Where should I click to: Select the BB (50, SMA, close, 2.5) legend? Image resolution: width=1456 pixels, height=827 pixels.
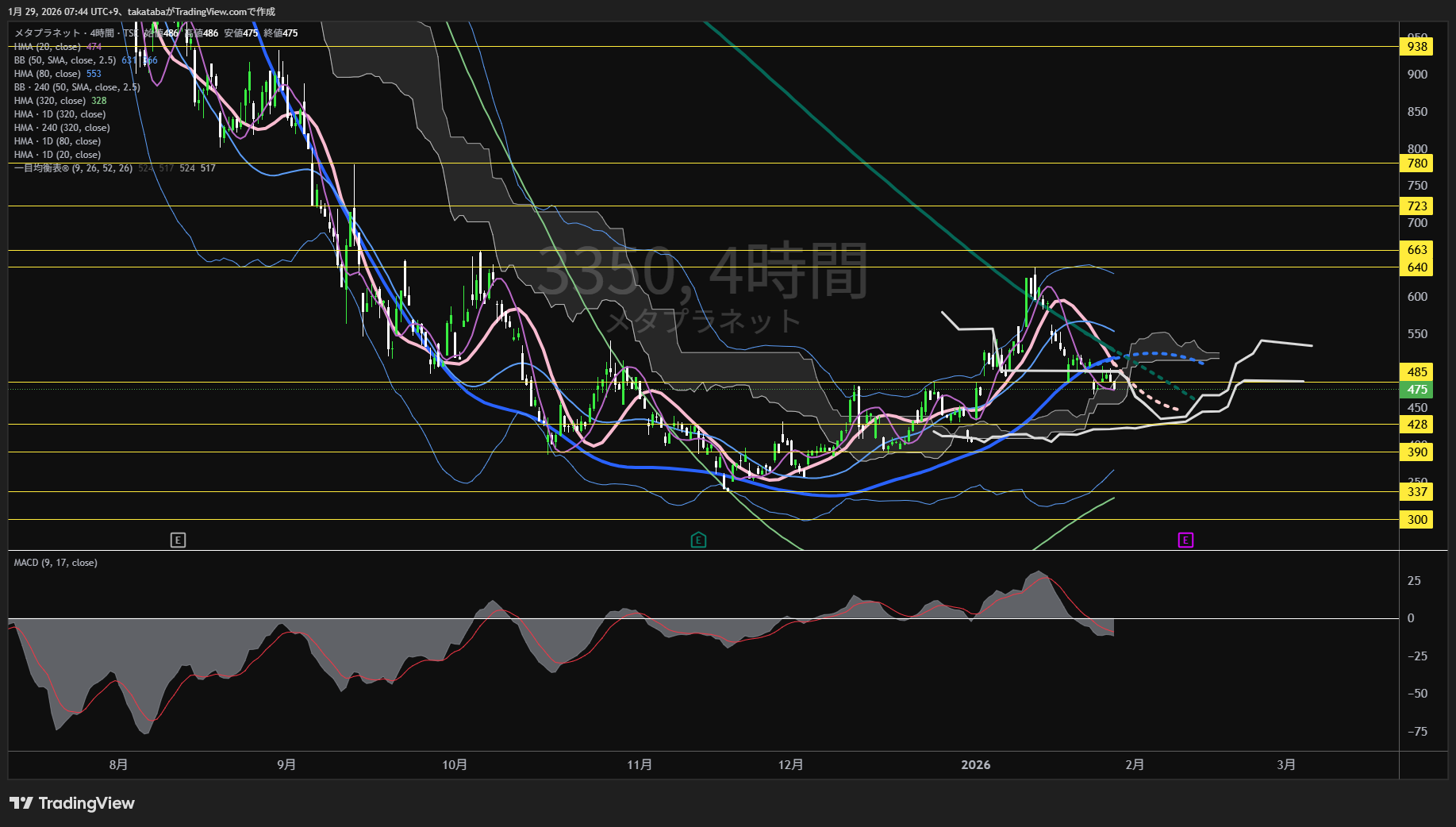pyautogui.click(x=65, y=60)
